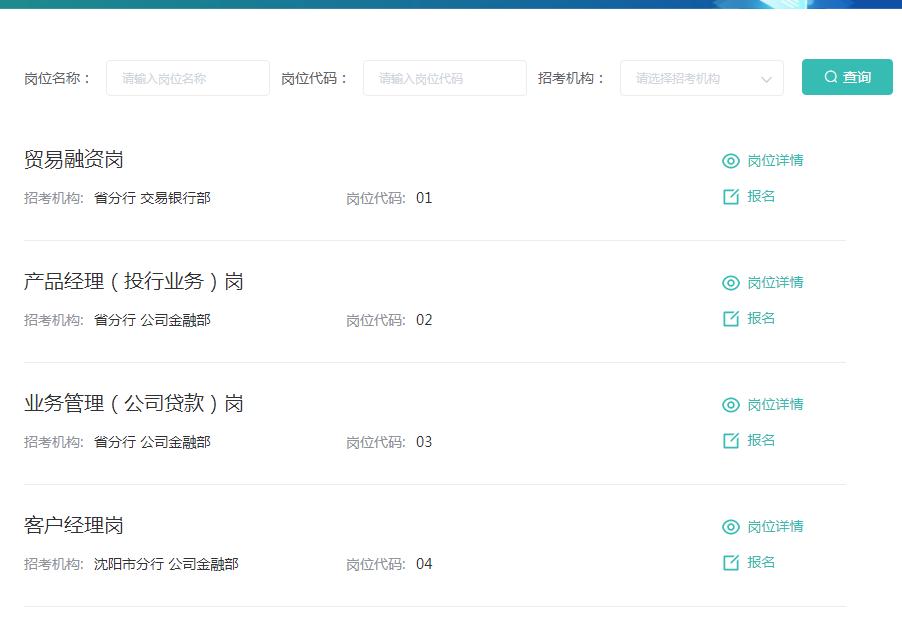Click the 岗位名称 input field
Screen dimensions: 902x622
point(187,77)
